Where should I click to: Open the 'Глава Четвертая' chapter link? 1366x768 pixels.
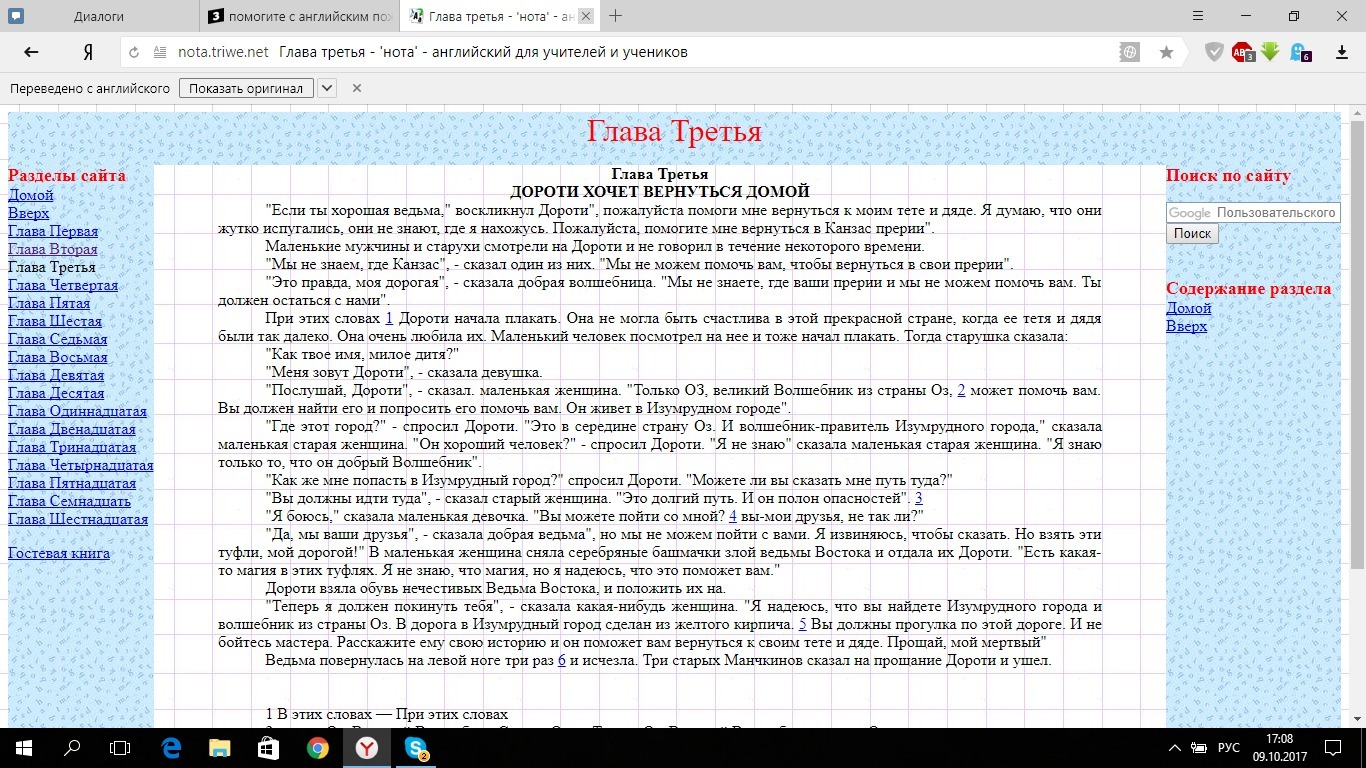tap(63, 285)
